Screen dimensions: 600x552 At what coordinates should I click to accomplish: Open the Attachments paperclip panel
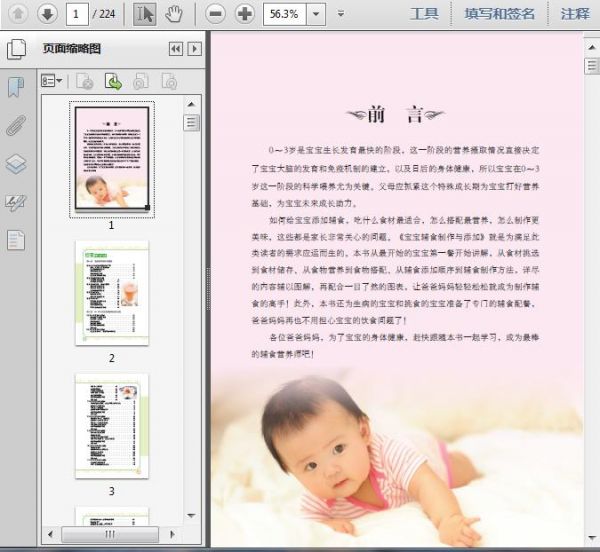[x=16, y=125]
